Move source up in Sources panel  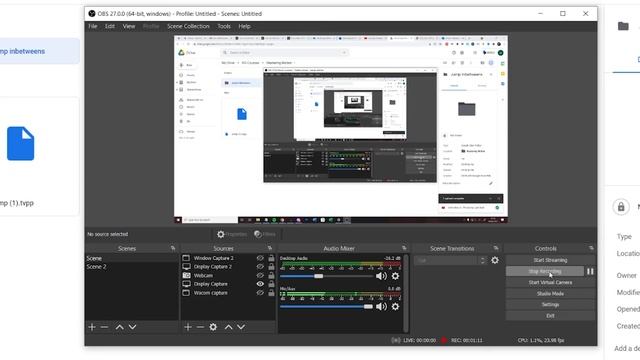pyautogui.click(x=229, y=327)
